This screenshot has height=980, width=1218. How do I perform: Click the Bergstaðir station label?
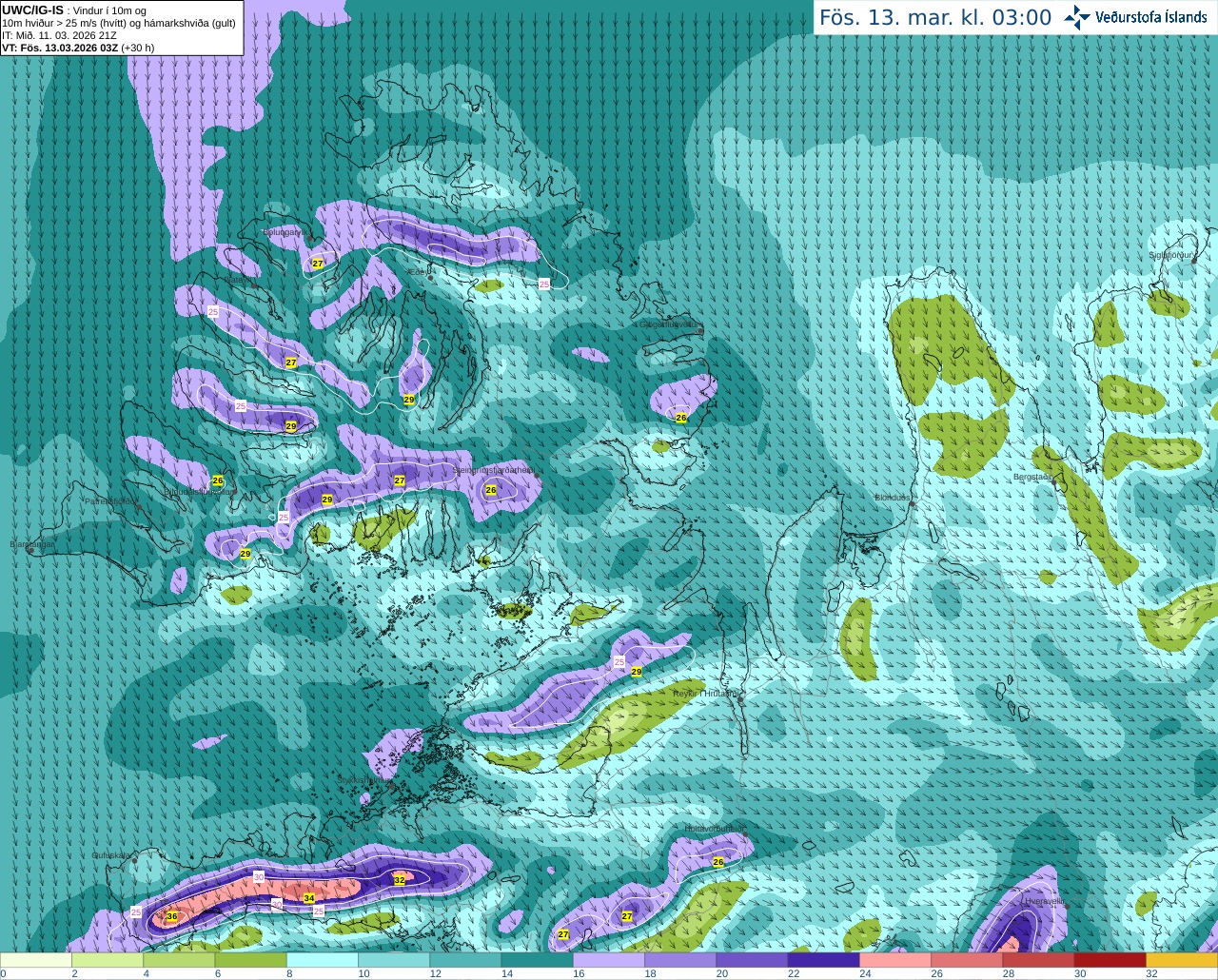(x=1033, y=477)
